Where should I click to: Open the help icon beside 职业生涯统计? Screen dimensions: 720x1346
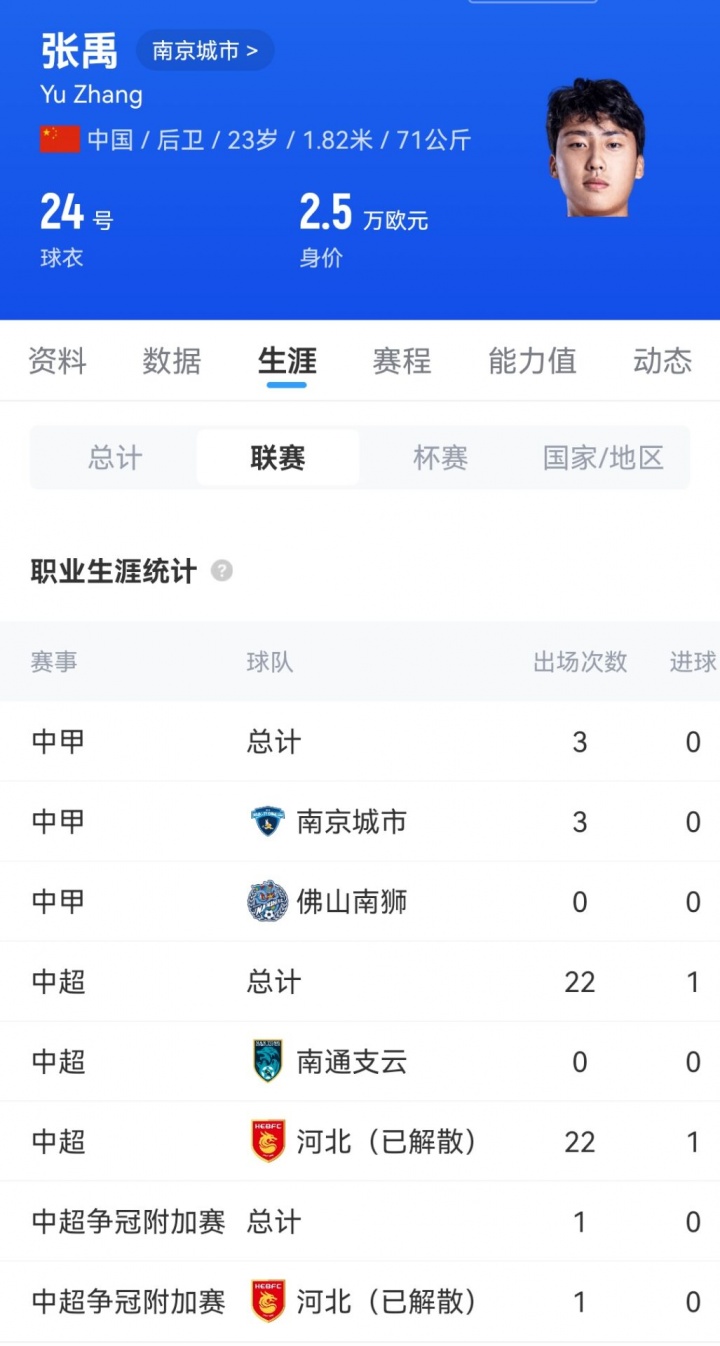coord(222,571)
